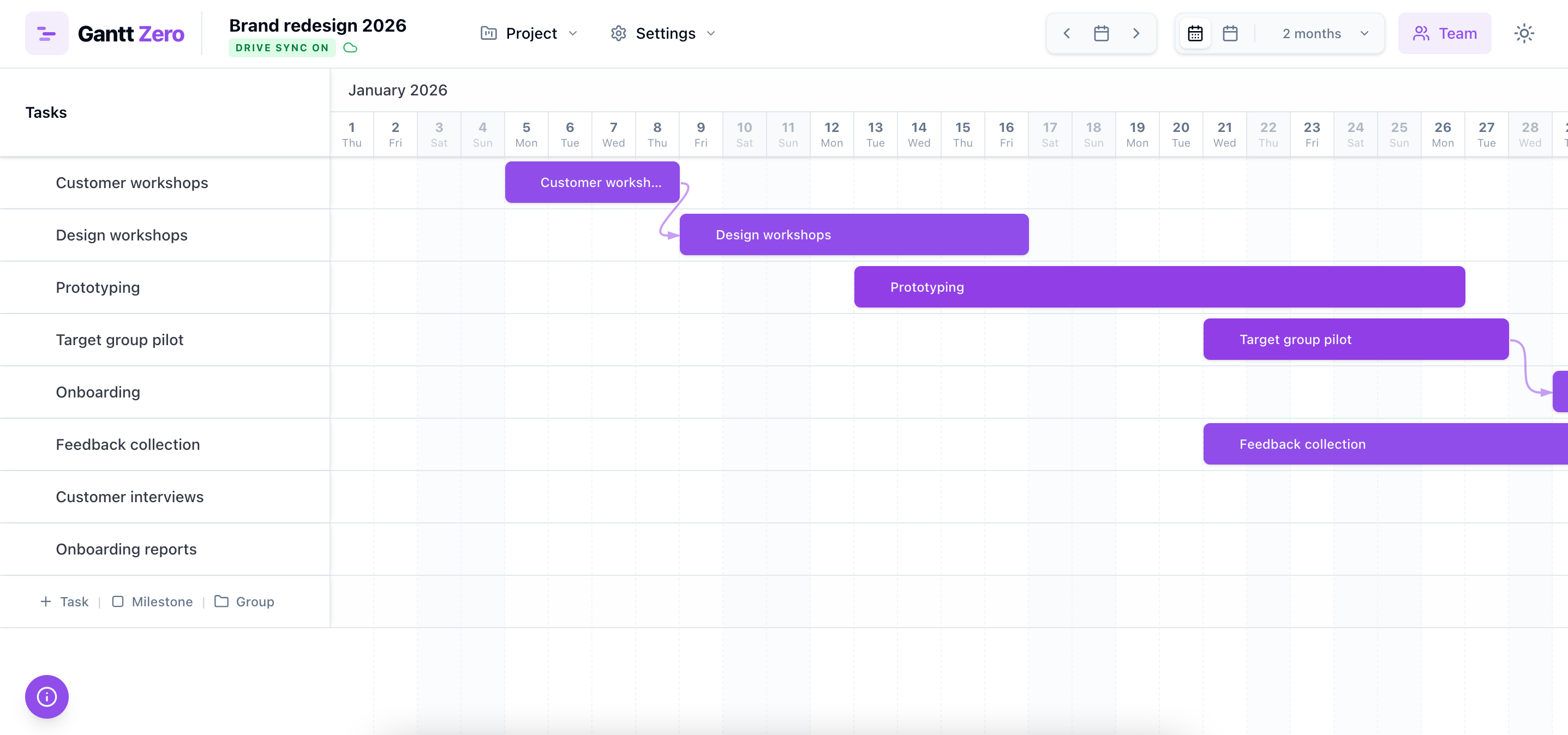
Task: Open the Project dropdown
Action: pyautogui.click(x=529, y=33)
